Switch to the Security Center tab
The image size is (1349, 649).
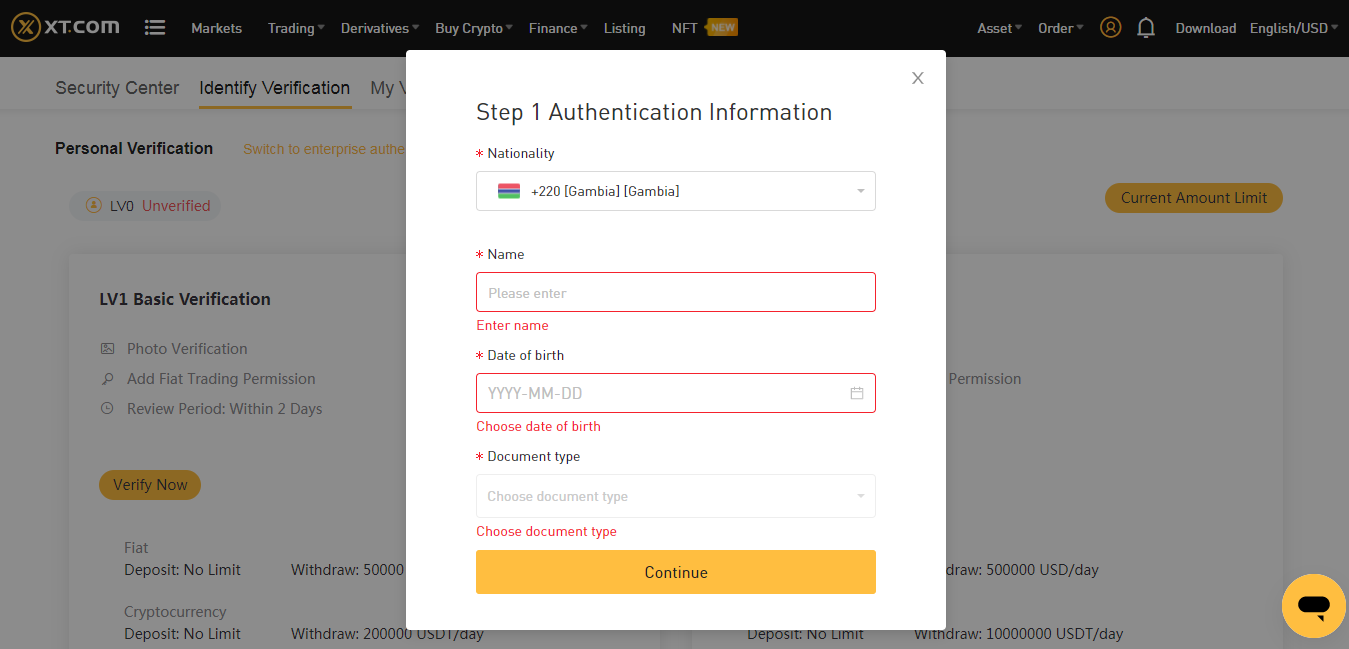pos(116,88)
